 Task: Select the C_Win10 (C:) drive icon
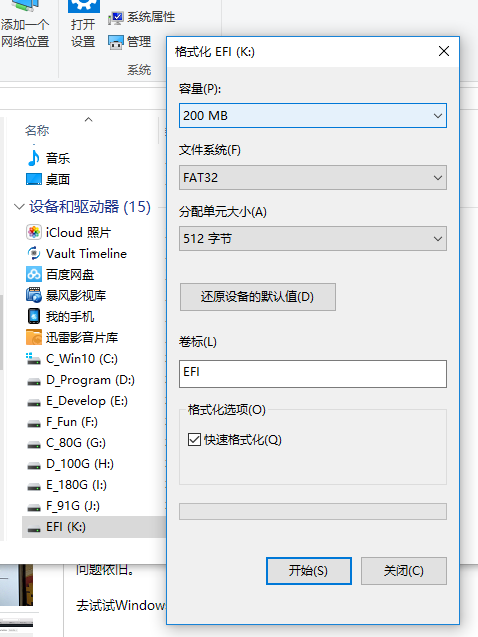(34, 358)
